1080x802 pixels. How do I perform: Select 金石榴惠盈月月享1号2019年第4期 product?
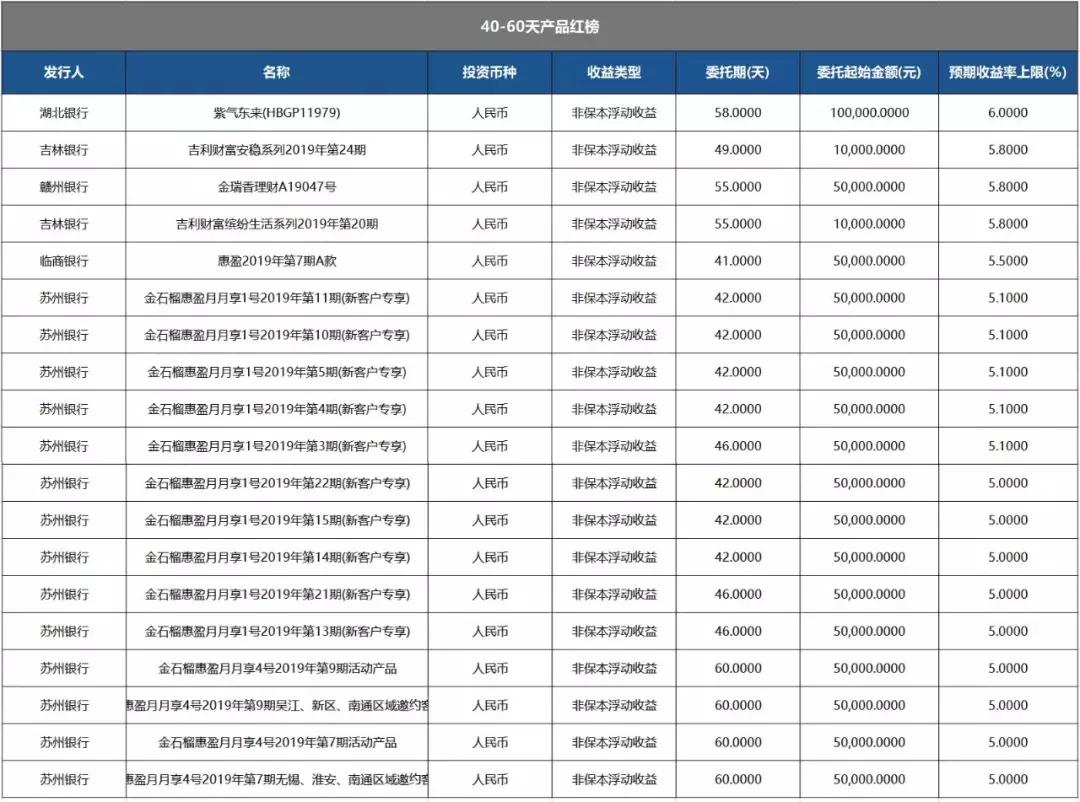[277, 409]
